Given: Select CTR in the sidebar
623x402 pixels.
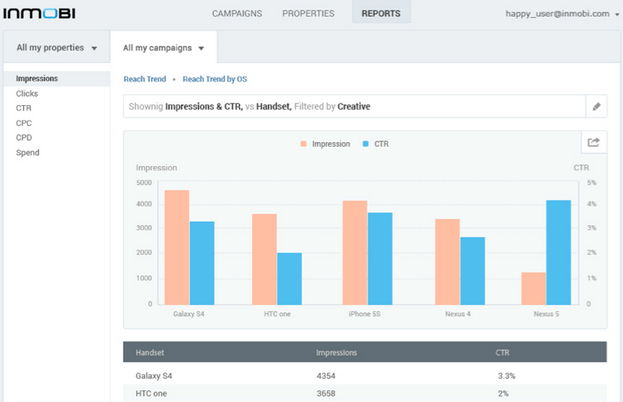Looking at the screenshot, I should point(23,108).
